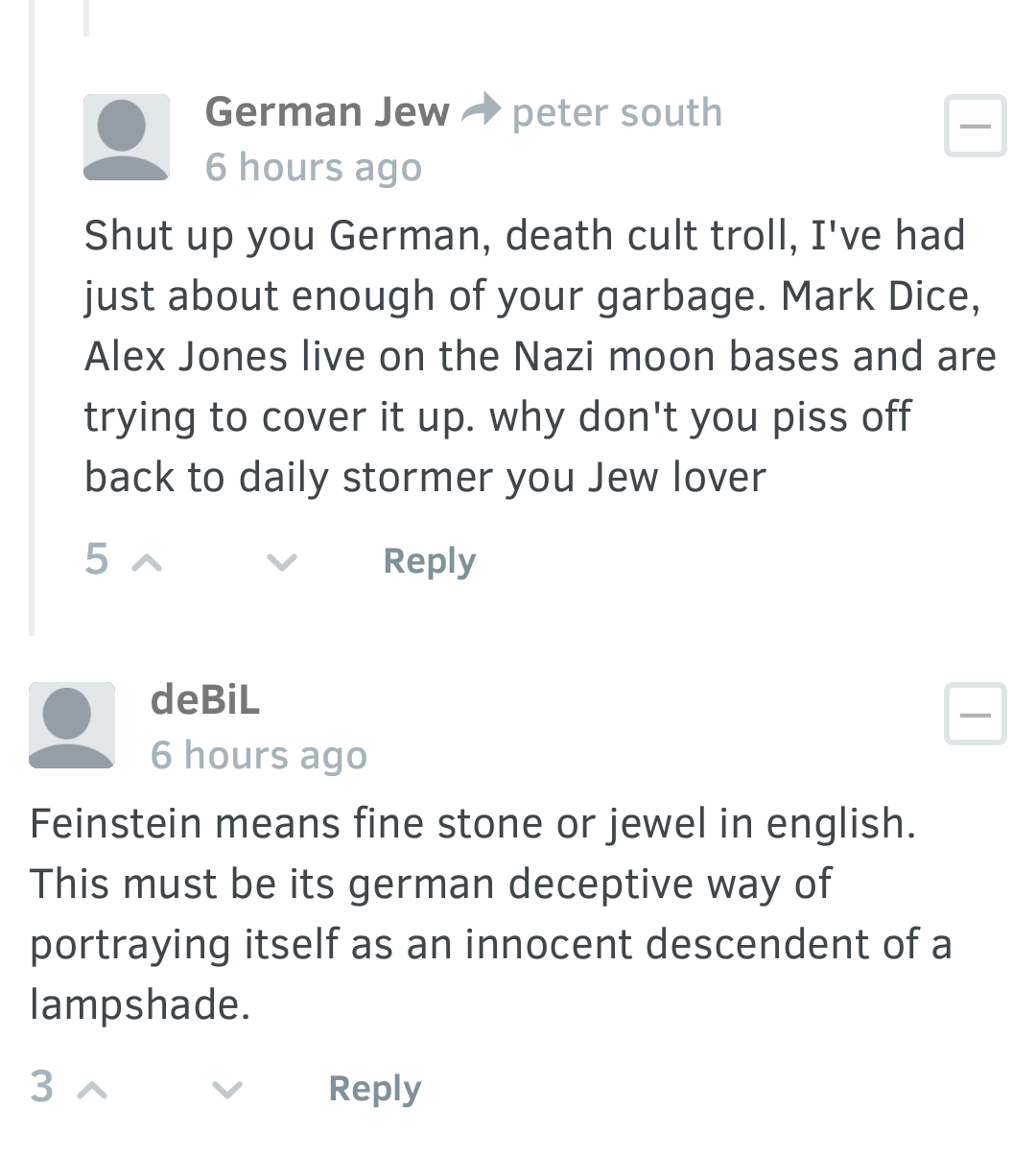Viewport: 1036px width, 1155px height.
Task: Click the thread indent line on the left
Action: click(x=32, y=317)
